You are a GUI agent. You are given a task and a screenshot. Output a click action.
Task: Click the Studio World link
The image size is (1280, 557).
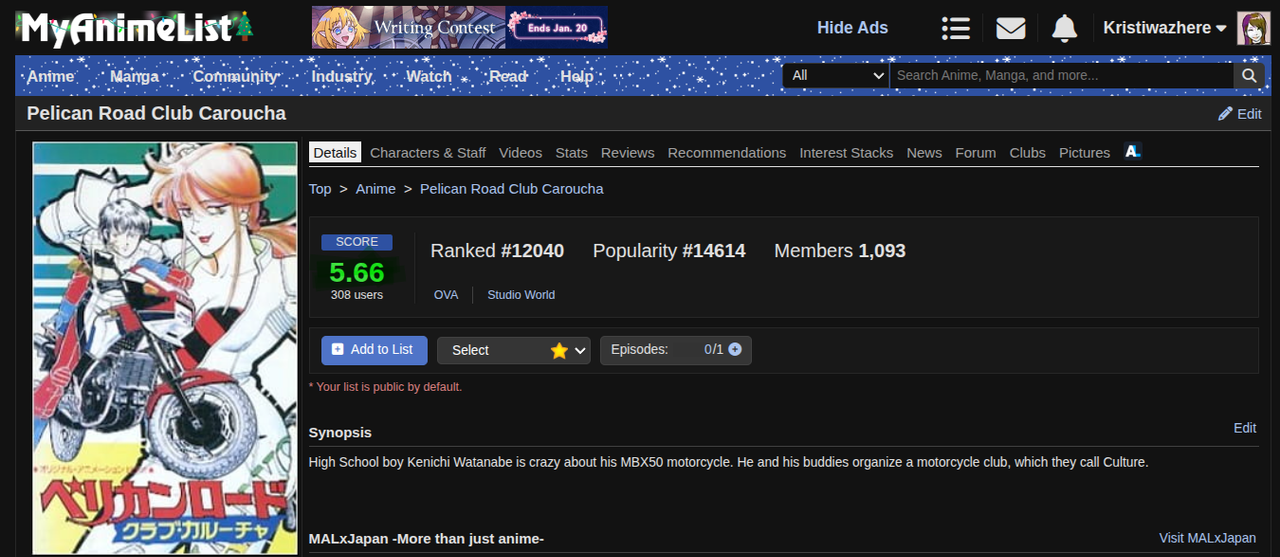coord(521,295)
